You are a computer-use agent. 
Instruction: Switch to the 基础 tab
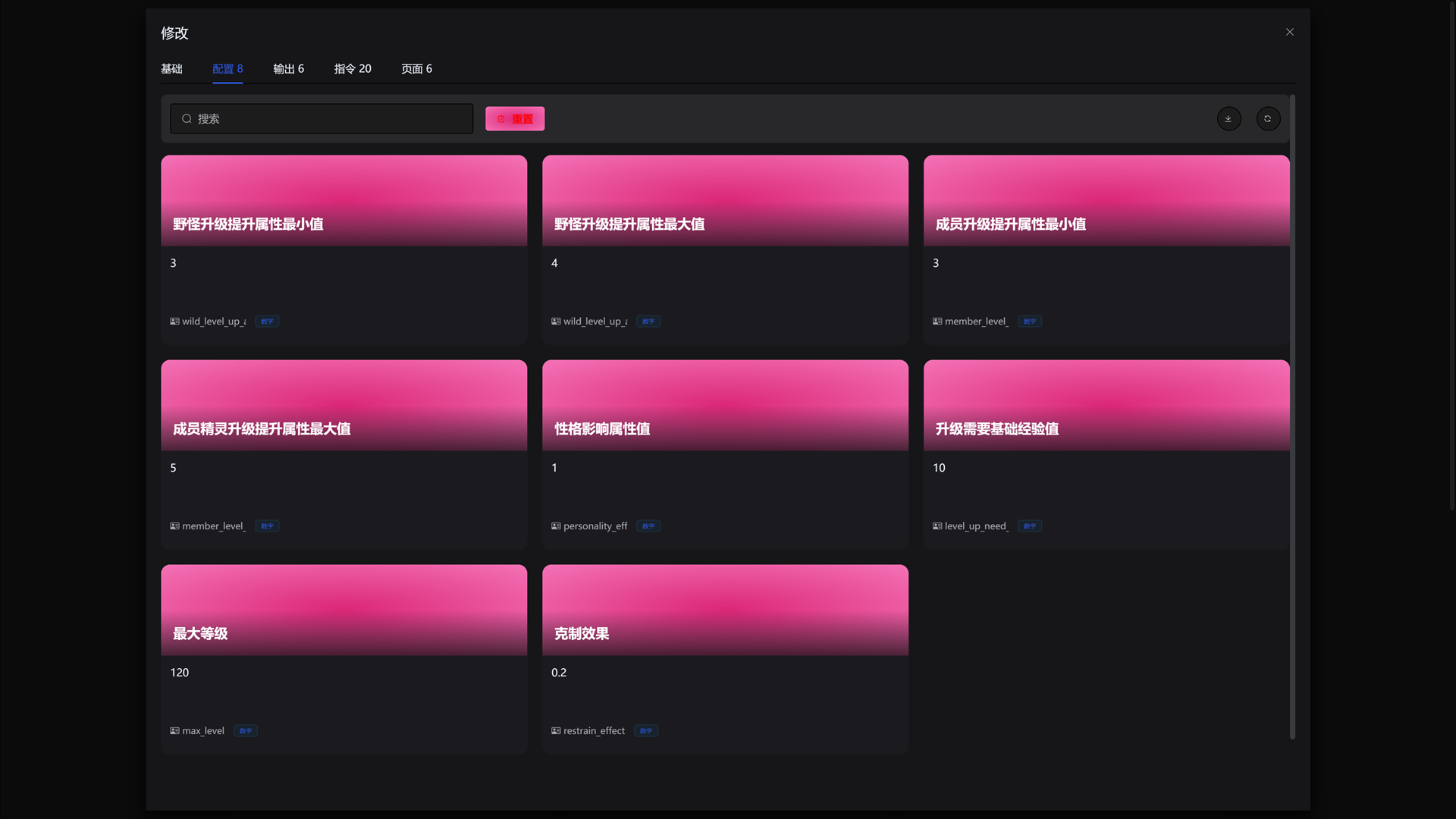171,69
